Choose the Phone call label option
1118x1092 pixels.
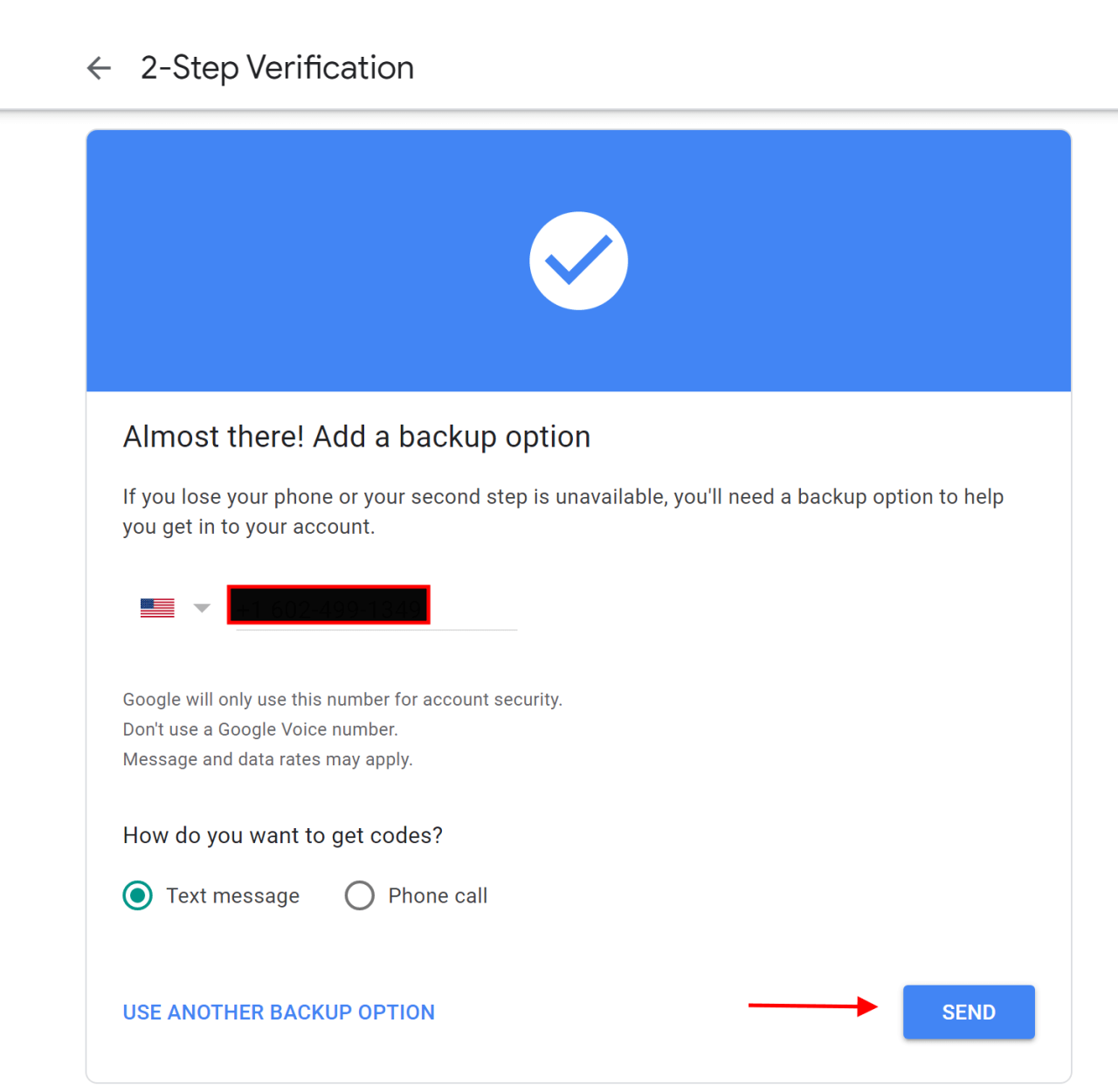[x=438, y=896]
